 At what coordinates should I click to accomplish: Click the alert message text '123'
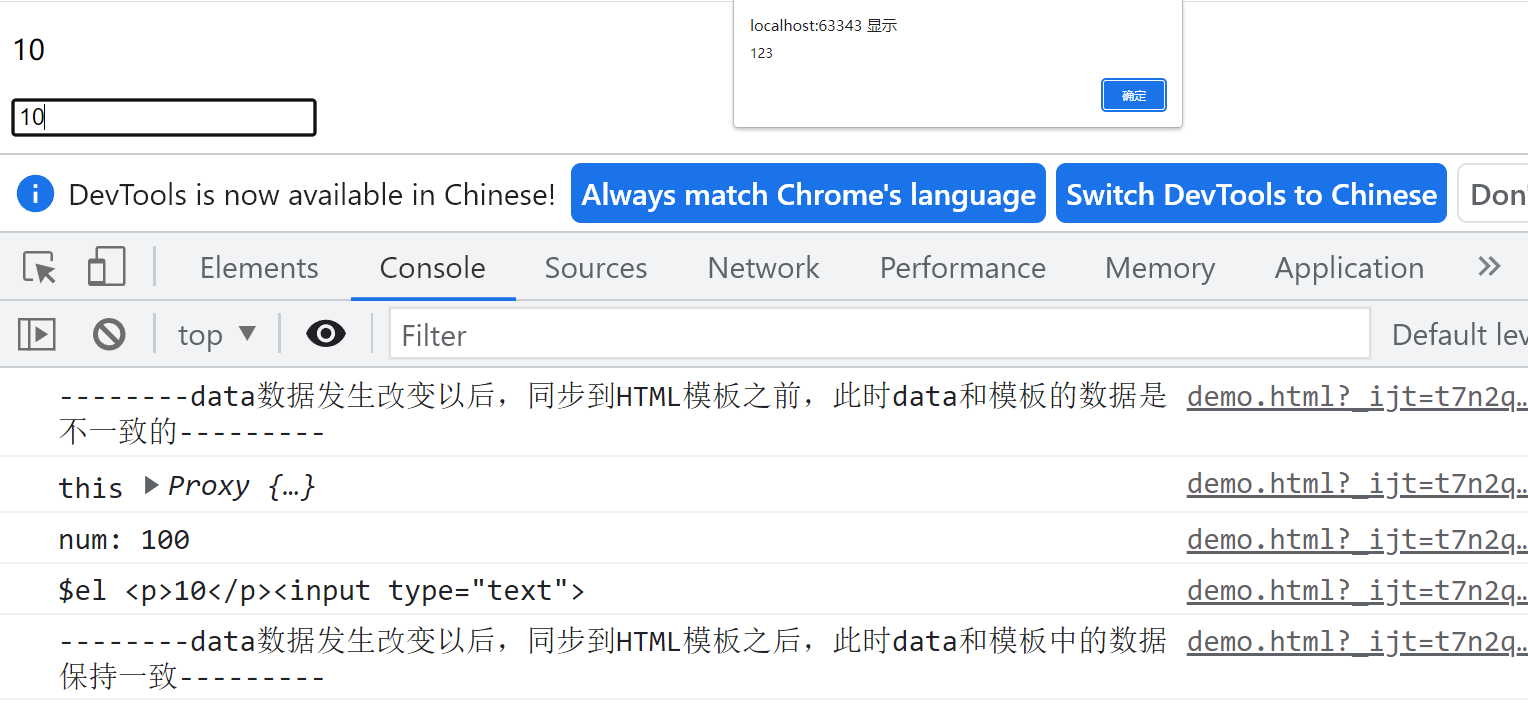pyautogui.click(x=761, y=53)
